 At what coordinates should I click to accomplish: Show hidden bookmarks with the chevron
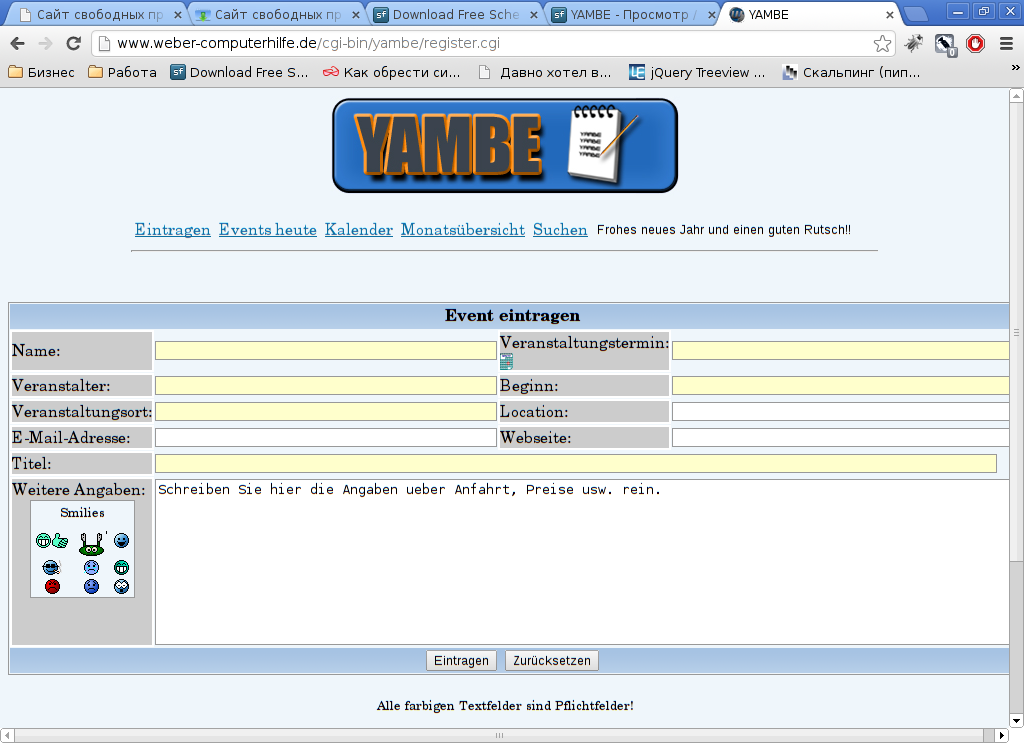tap(1015, 67)
